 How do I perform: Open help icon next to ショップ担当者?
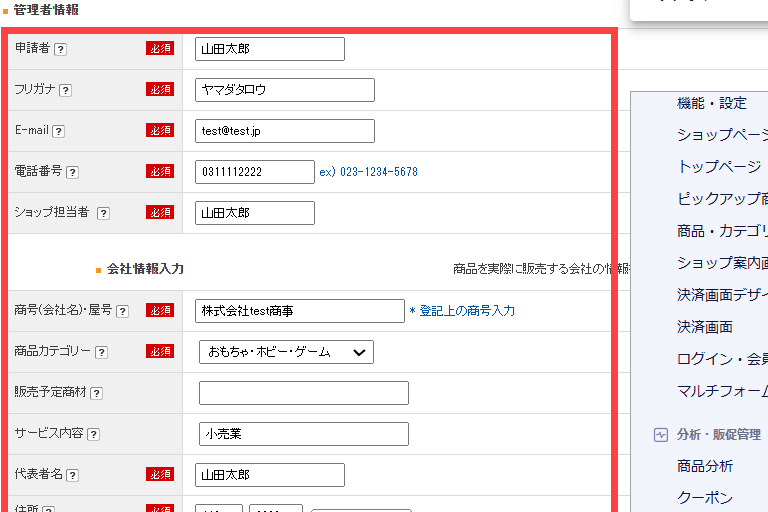pyautogui.click(x=103, y=214)
